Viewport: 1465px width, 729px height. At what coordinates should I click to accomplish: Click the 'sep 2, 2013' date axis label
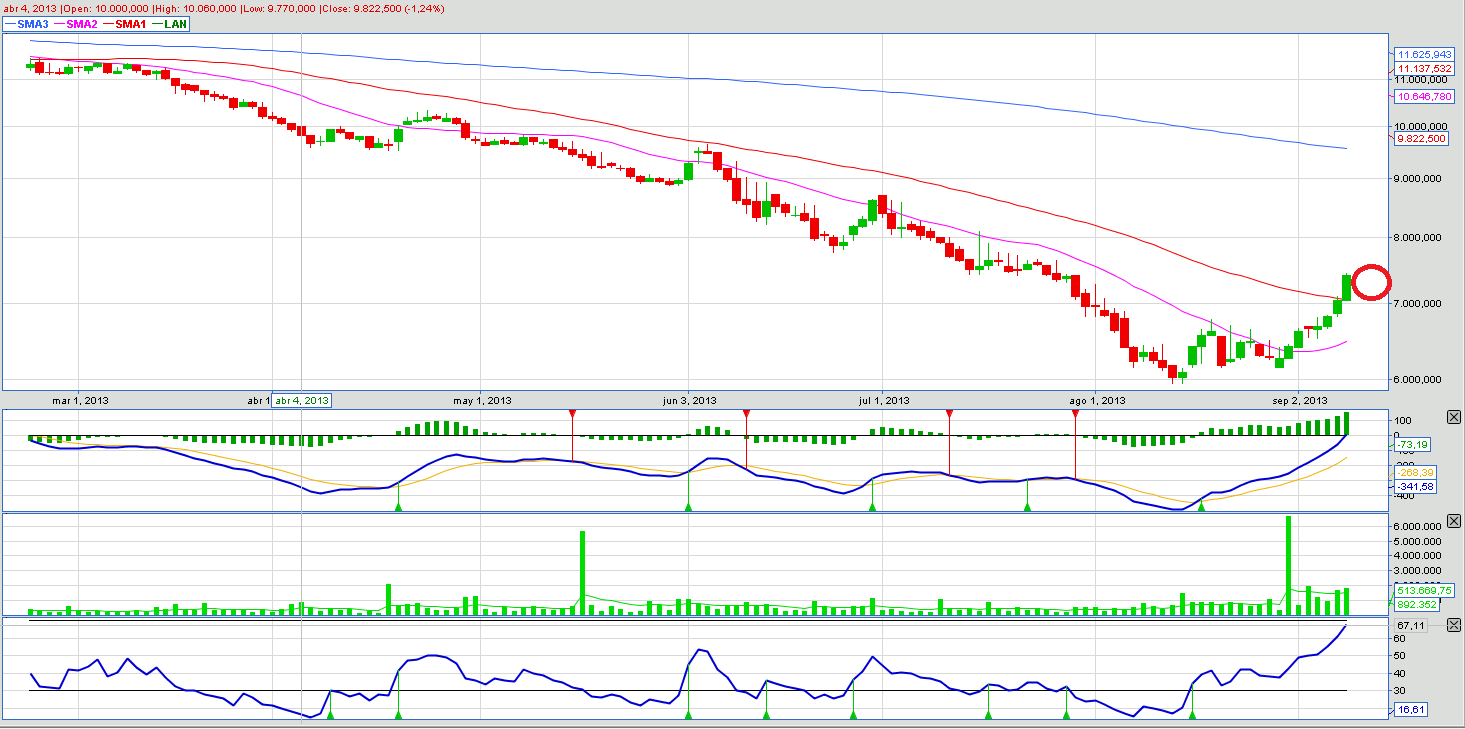tap(1298, 400)
